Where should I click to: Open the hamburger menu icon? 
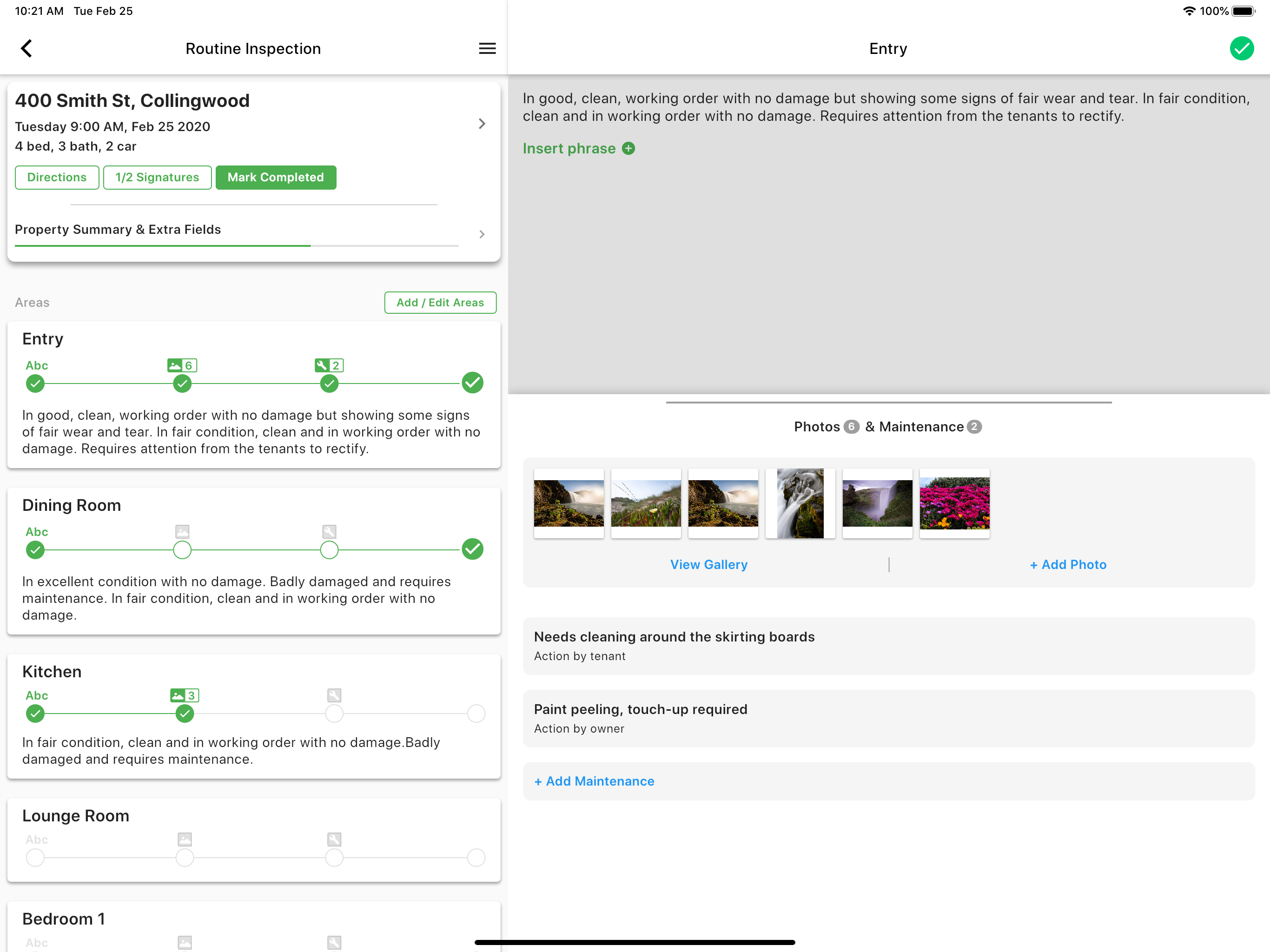point(487,48)
